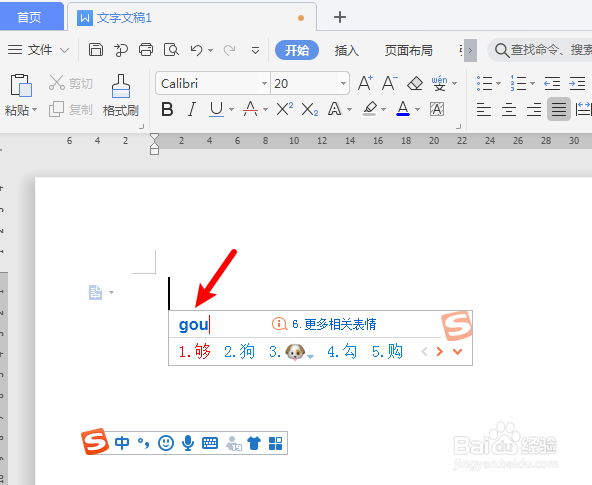Screen dimensions: 592x485
Task: Set center text alignment
Action: (x=509, y=109)
